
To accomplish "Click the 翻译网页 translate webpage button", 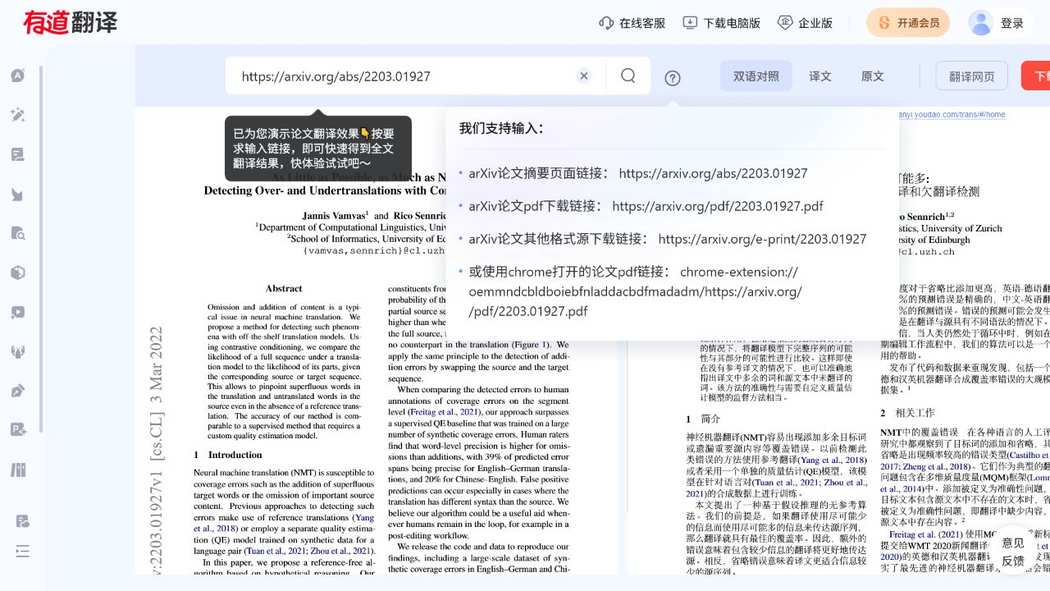I will click(x=972, y=76).
